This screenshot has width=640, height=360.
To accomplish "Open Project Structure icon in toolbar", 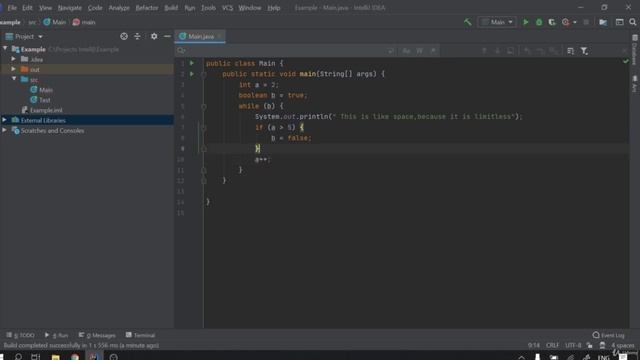I will coord(603,22).
